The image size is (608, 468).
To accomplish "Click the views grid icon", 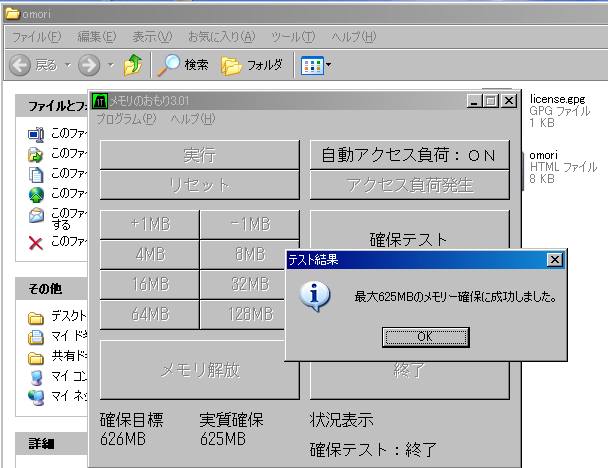I will [x=311, y=65].
